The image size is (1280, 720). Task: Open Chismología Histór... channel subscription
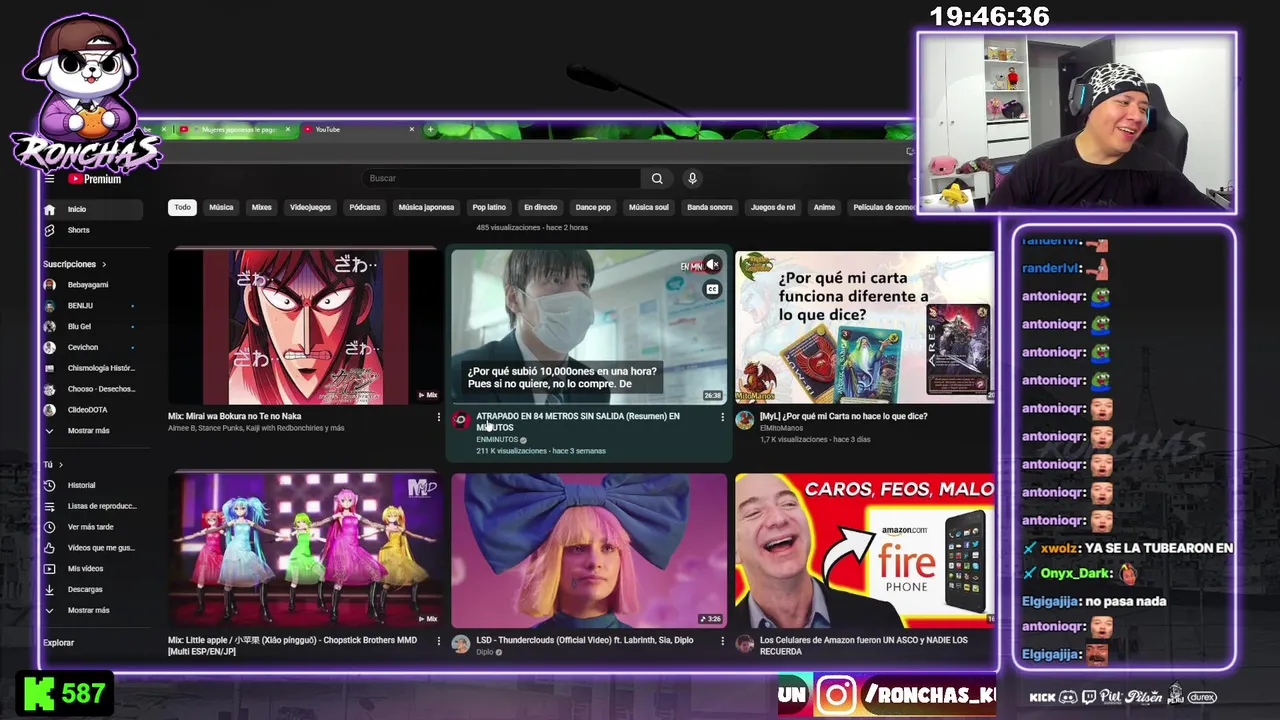(92, 368)
